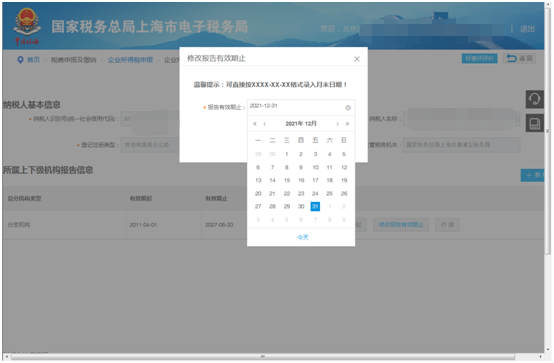Click the location pin icon next to 首页
This screenshot has width=554, height=363.
click(x=20, y=60)
